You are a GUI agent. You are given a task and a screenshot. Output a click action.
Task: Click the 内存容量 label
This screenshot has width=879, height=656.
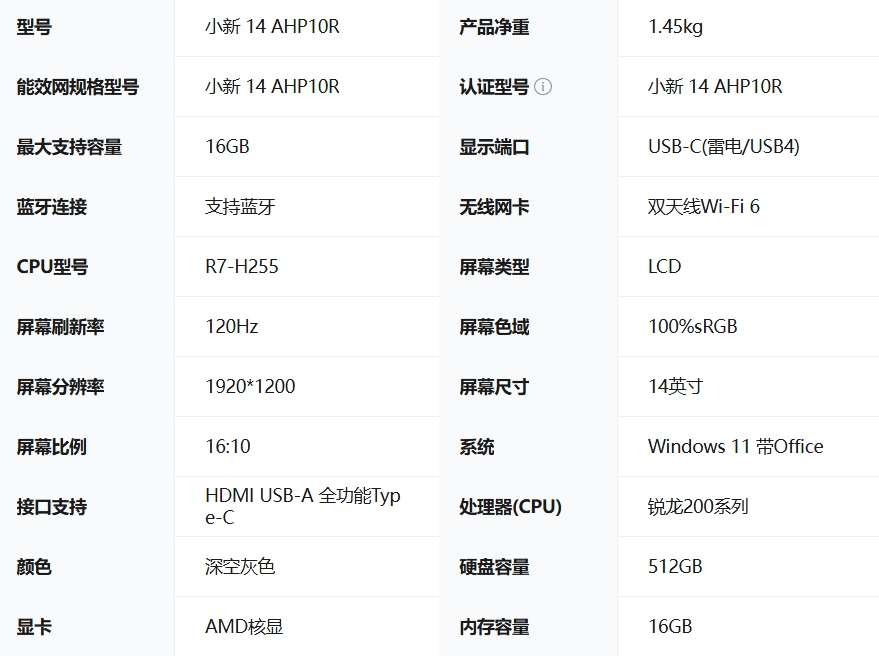point(494,627)
